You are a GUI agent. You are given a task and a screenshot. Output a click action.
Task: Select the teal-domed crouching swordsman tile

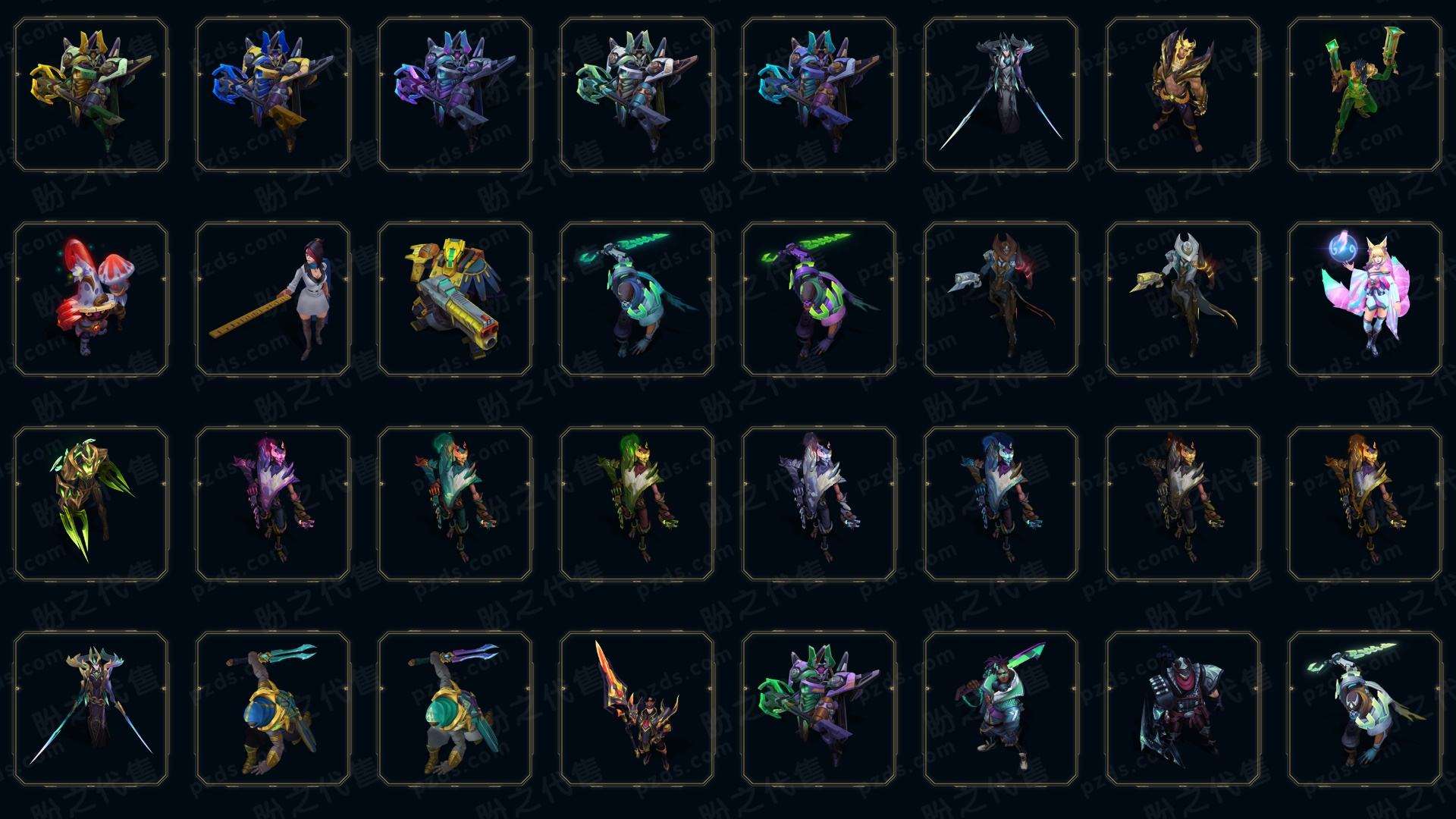click(x=455, y=708)
